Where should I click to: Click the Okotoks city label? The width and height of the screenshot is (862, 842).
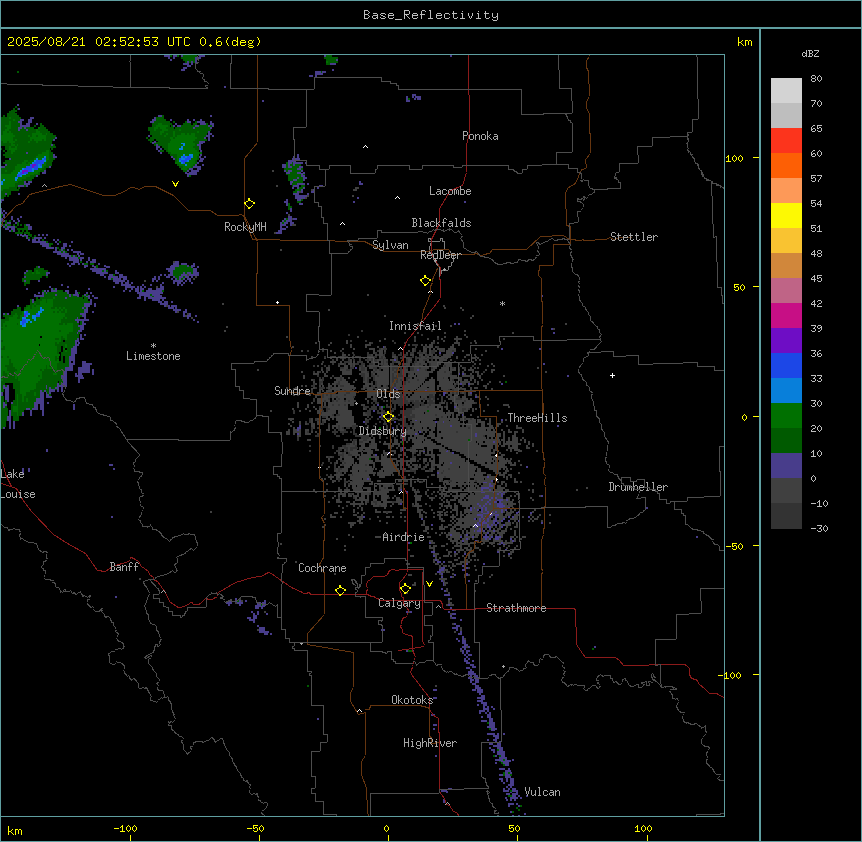[412, 700]
